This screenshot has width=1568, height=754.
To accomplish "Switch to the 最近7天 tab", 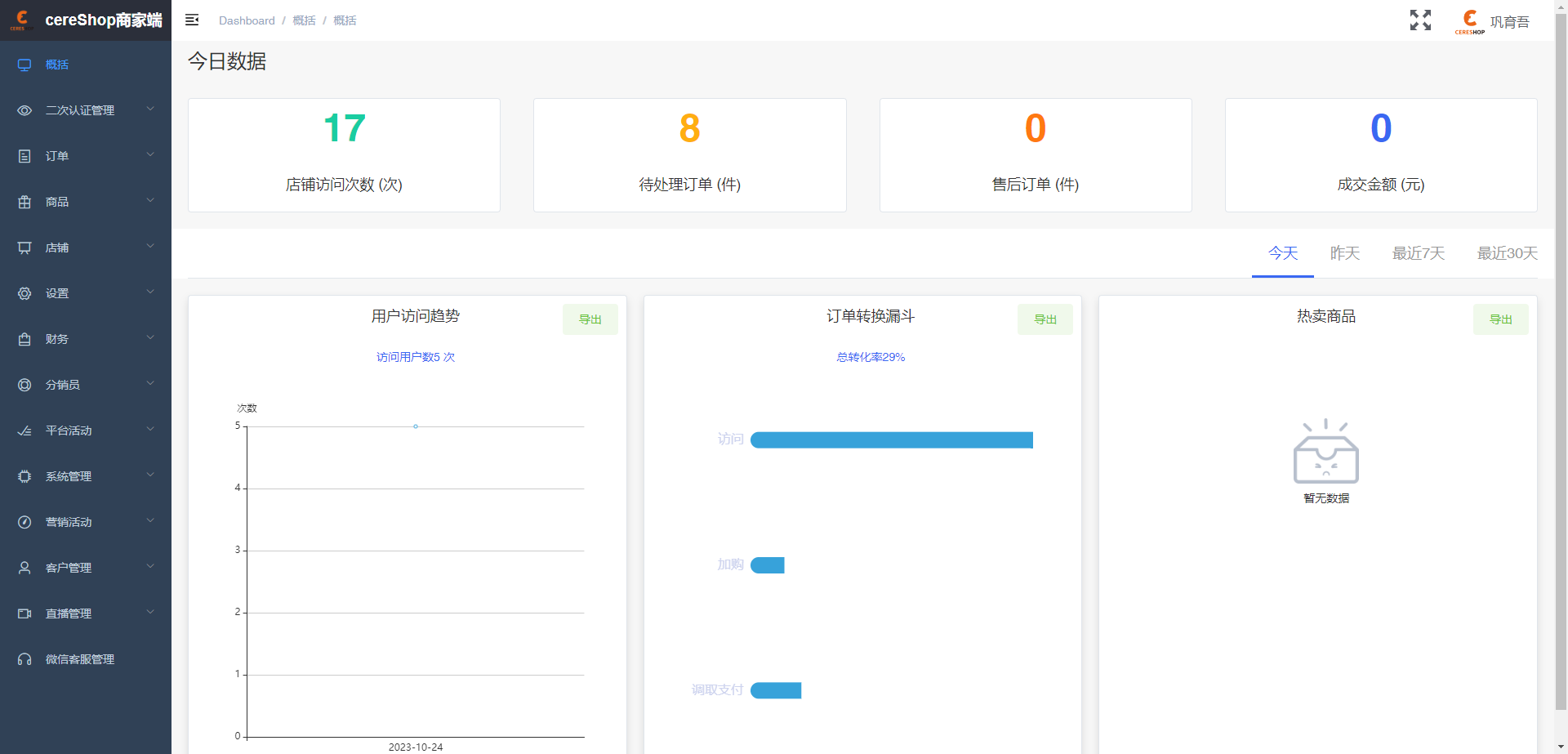I will point(1419,253).
